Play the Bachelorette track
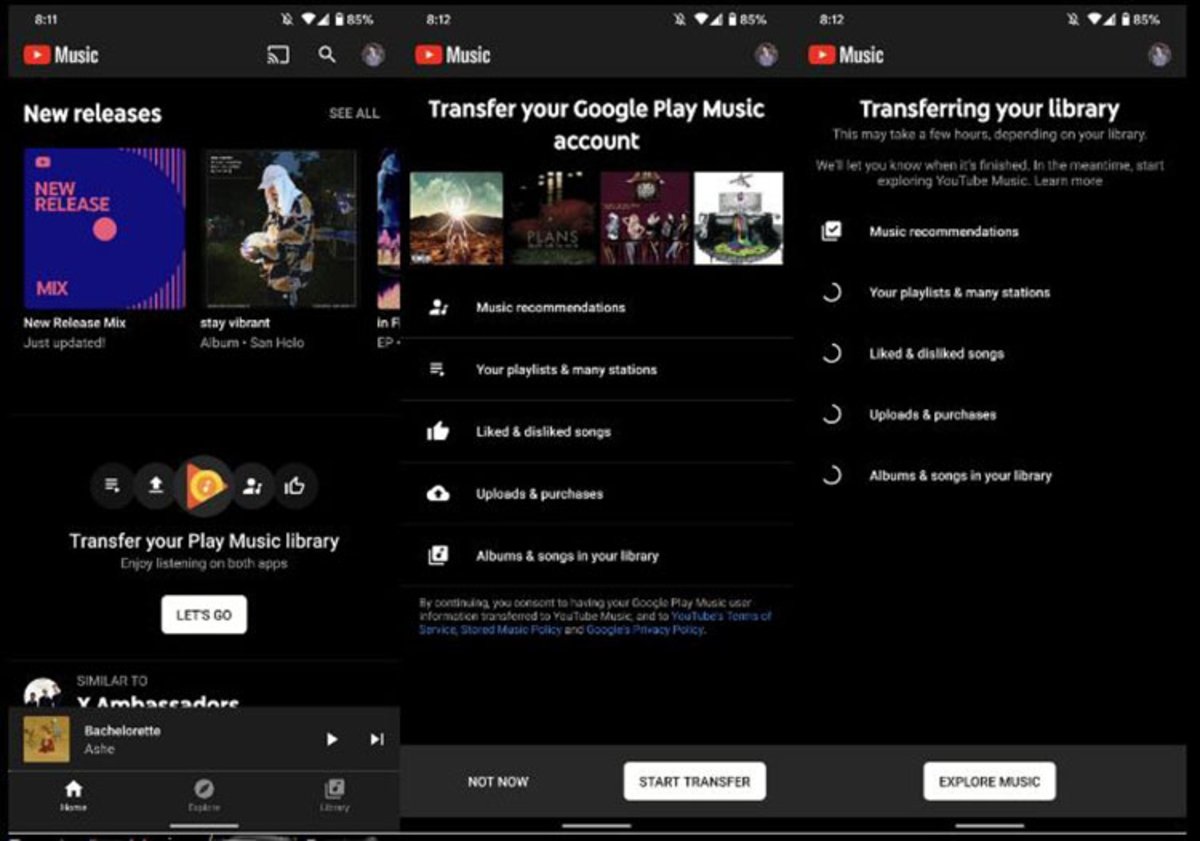The height and width of the screenshot is (841, 1200). [332, 739]
